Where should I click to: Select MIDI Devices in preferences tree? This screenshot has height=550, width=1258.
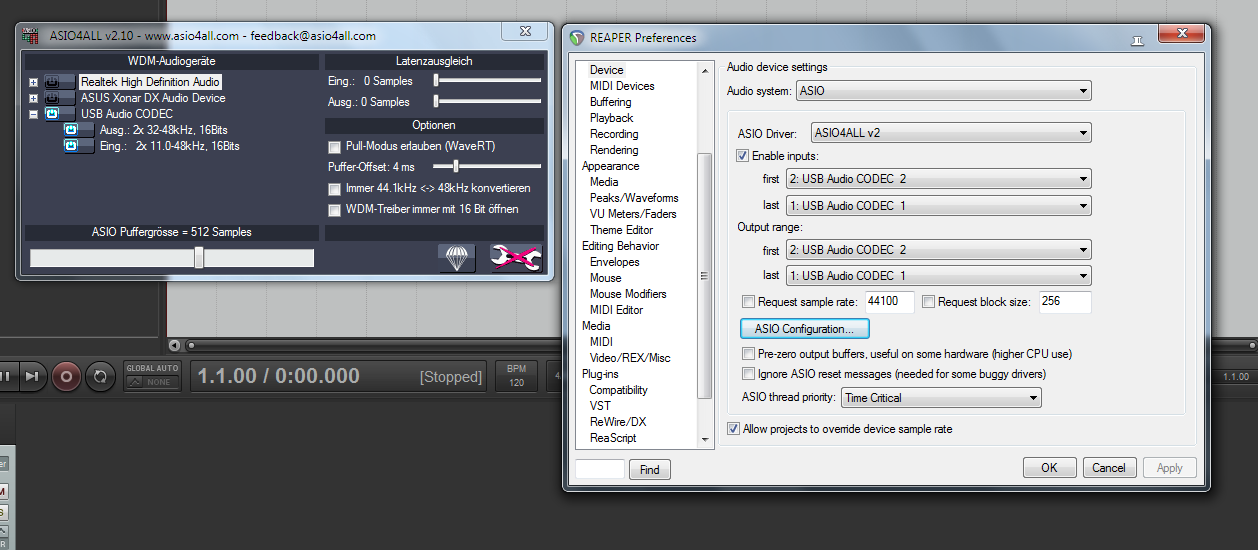(x=622, y=86)
